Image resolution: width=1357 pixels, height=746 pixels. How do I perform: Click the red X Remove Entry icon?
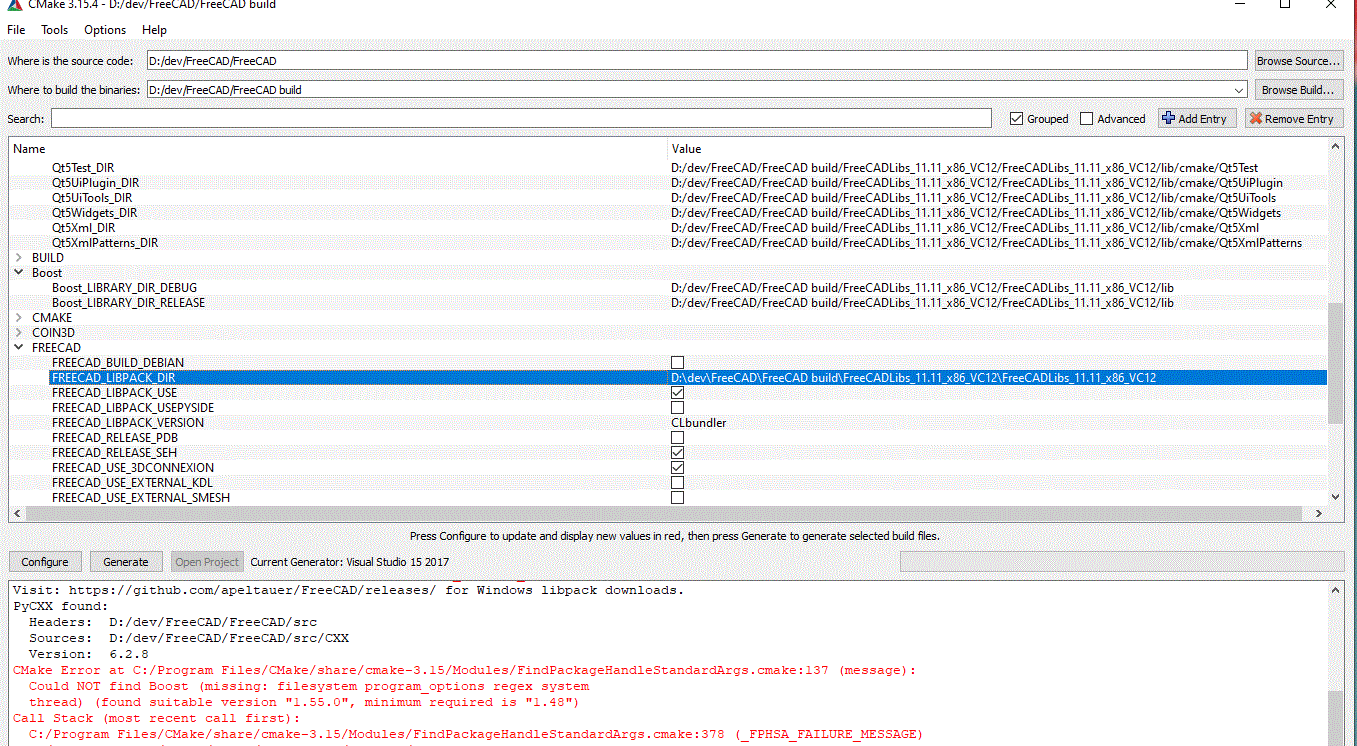click(x=1255, y=118)
